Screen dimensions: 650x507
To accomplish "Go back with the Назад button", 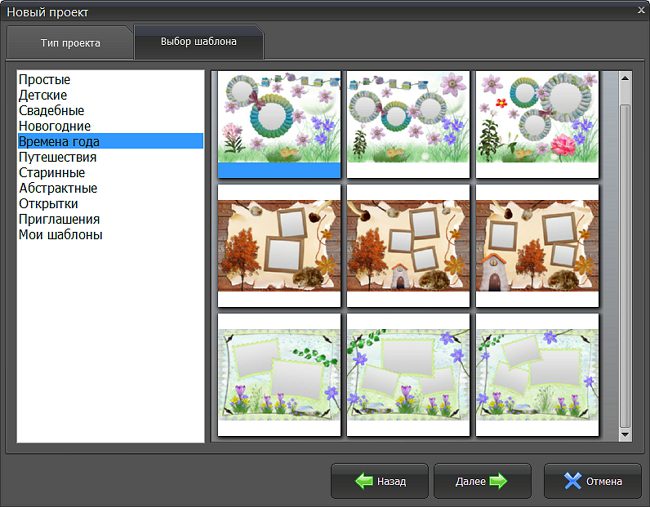I will point(380,481).
